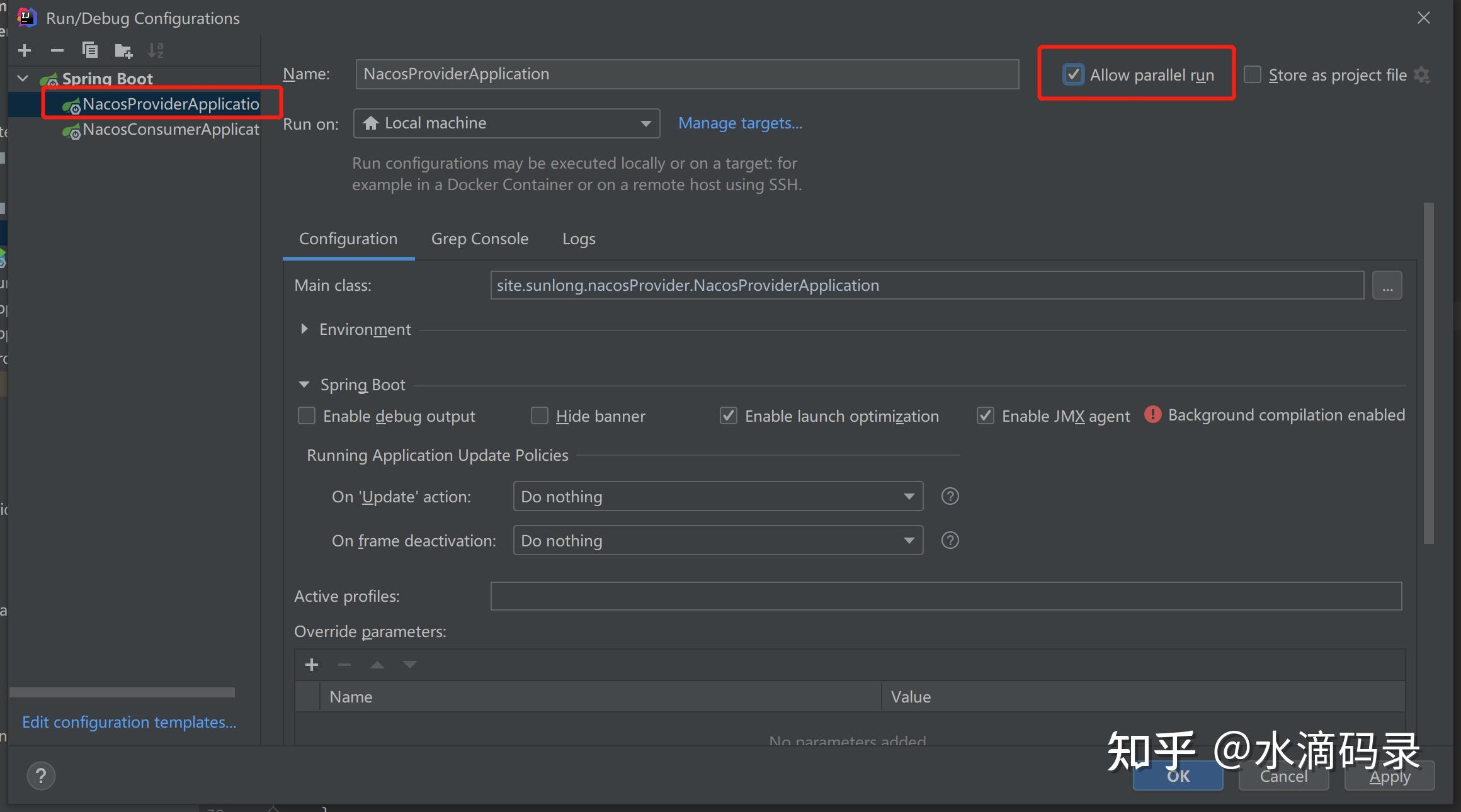
Task: Toggle Enable JMX agent checkbox
Action: pyautogui.click(x=986, y=416)
